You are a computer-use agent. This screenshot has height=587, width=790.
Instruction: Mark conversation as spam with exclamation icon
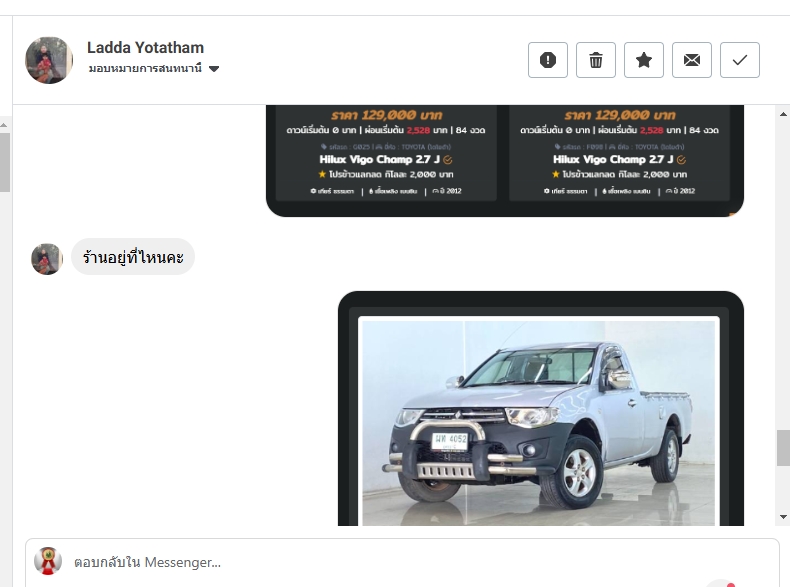(x=548, y=60)
